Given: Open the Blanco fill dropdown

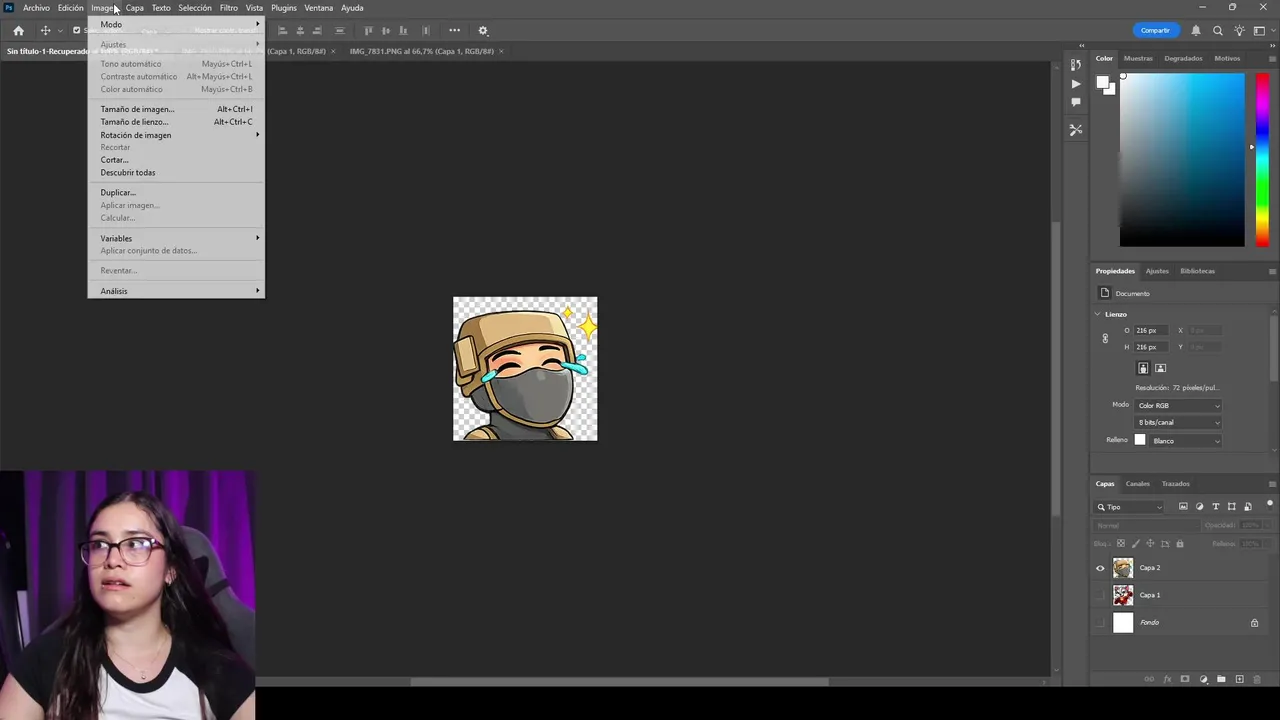Looking at the screenshot, I should tap(1186, 441).
